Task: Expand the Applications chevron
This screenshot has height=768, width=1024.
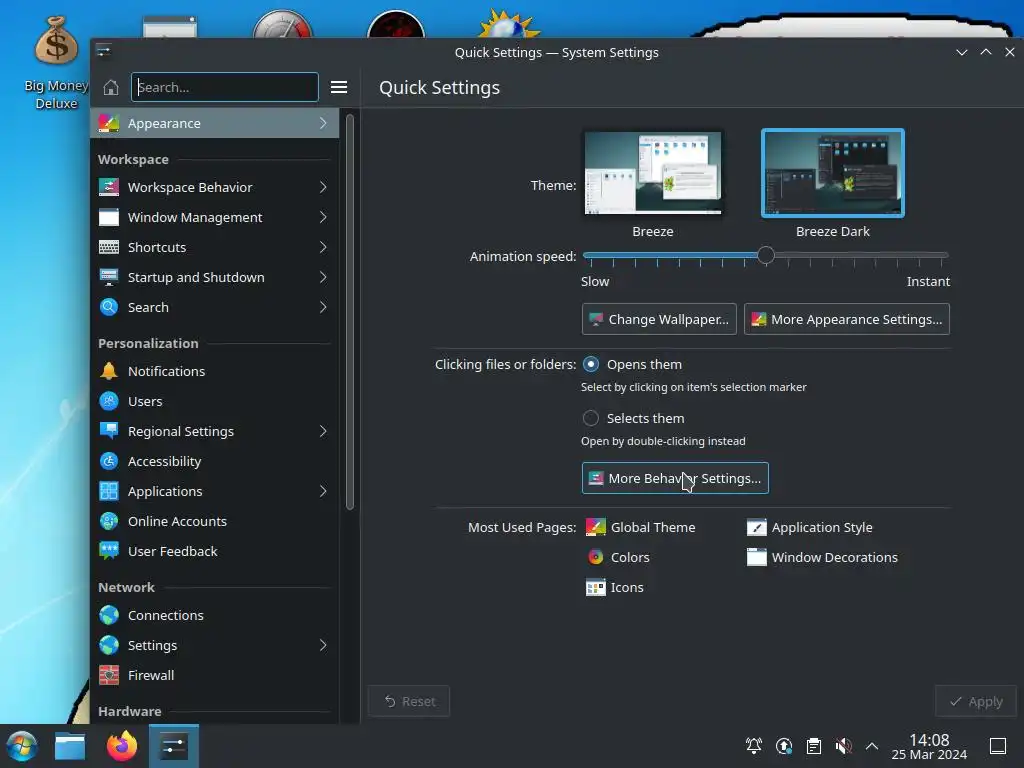Action: click(323, 492)
